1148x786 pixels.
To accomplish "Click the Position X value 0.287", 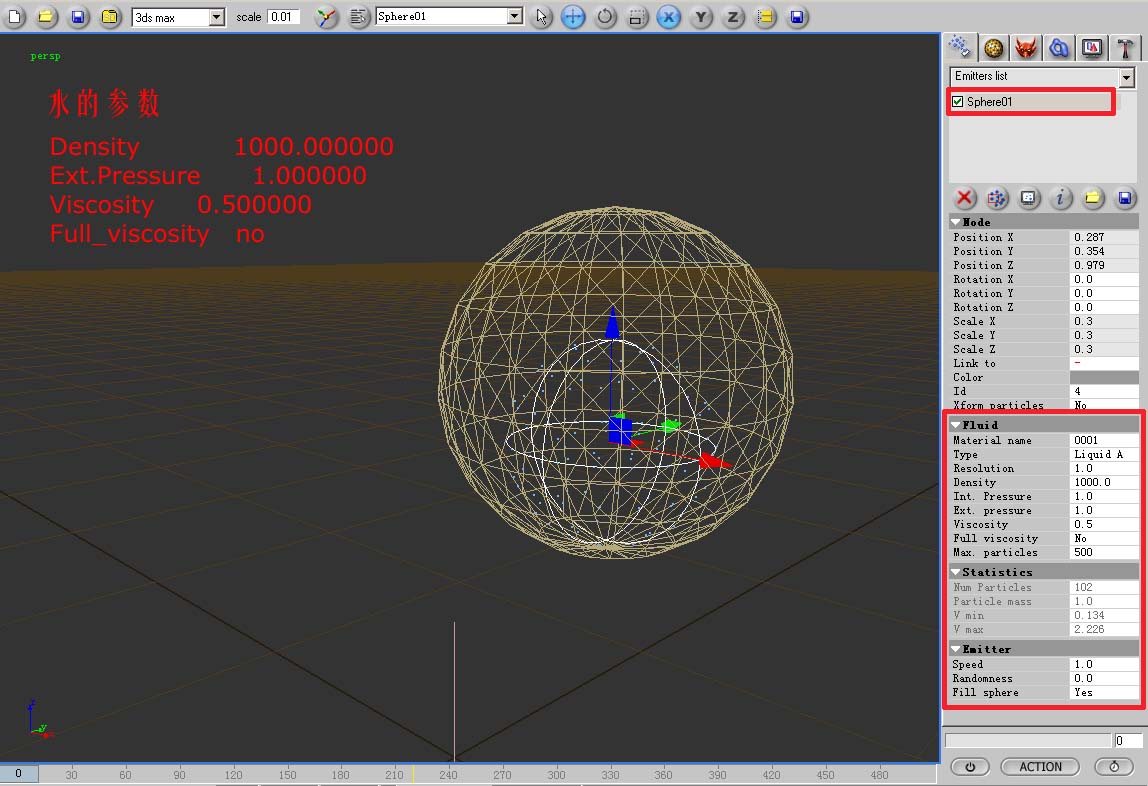I will [1104, 237].
